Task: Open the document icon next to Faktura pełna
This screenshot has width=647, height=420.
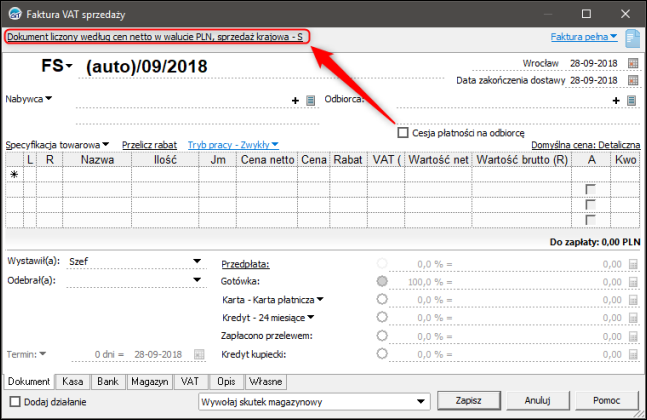Action: point(632,38)
